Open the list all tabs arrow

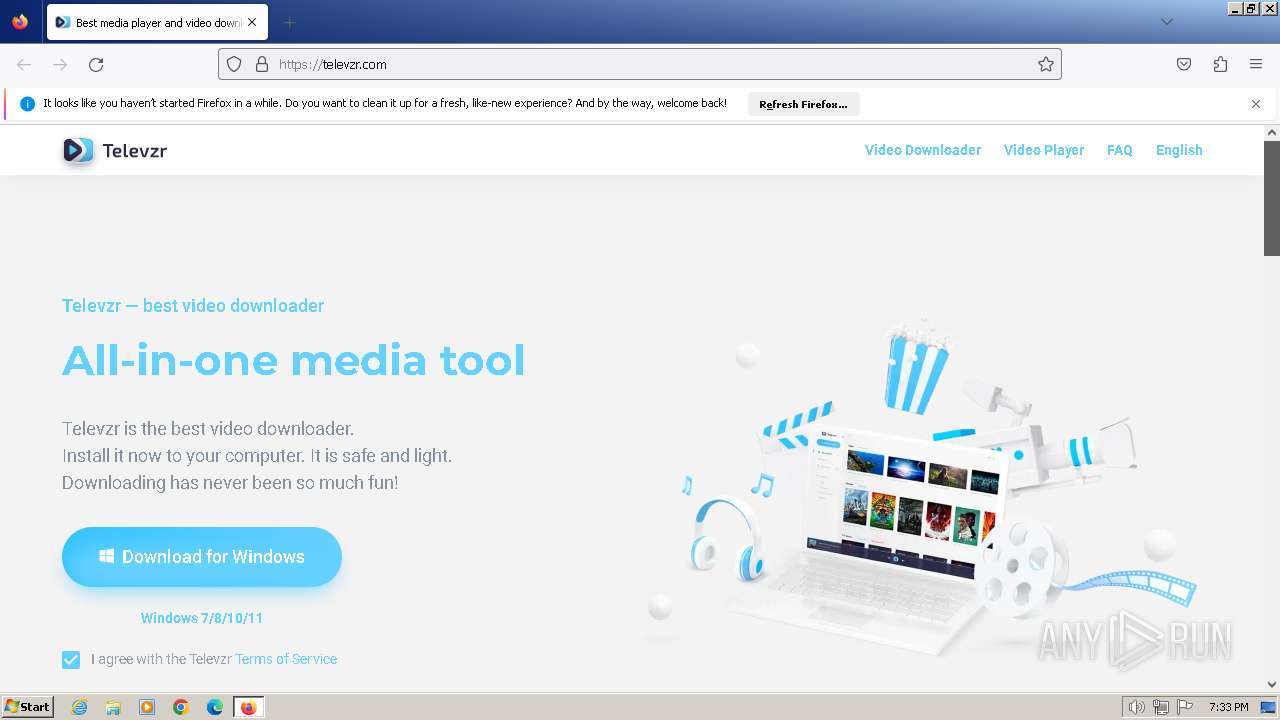1166,22
